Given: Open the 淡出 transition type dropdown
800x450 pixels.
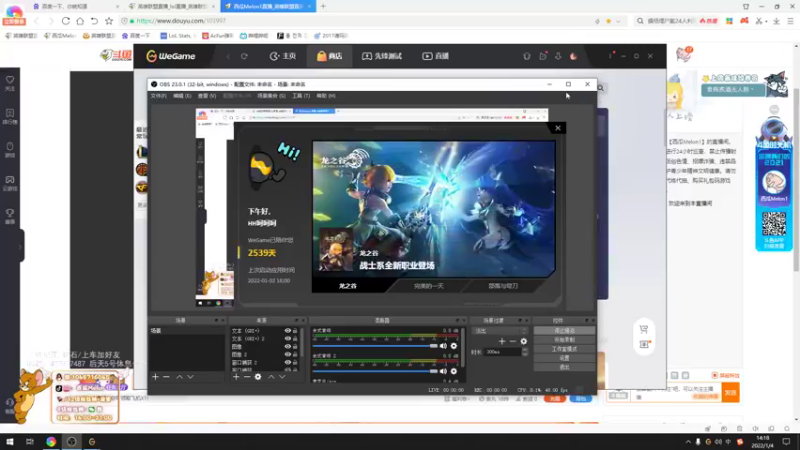Looking at the screenshot, I should pos(500,331).
